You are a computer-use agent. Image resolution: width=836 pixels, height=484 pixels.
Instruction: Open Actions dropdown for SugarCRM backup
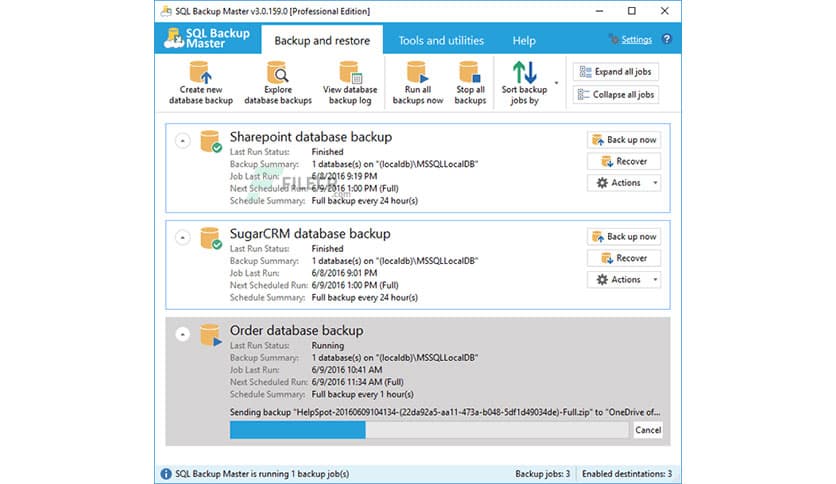coord(624,280)
